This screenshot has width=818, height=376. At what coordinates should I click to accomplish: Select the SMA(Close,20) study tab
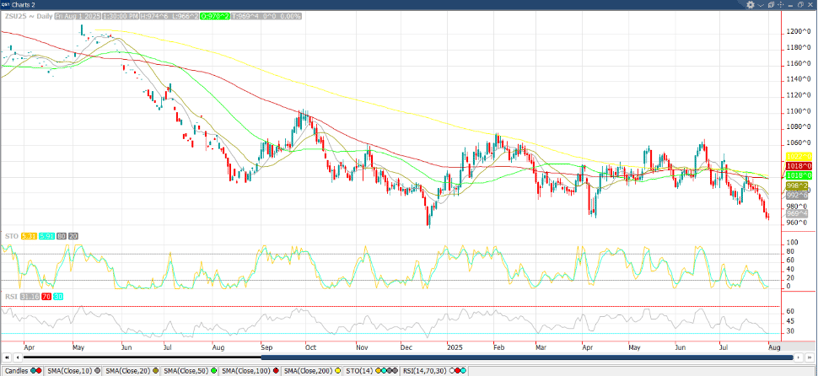(131, 371)
